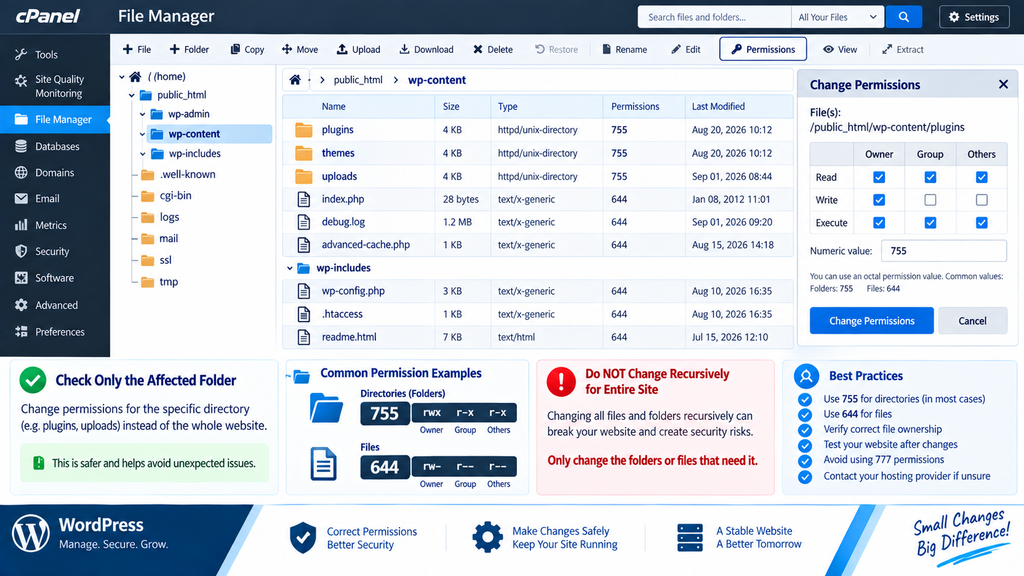1024x576 pixels.
Task: Create a new Folder from toolbar
Action: (189, 49)
